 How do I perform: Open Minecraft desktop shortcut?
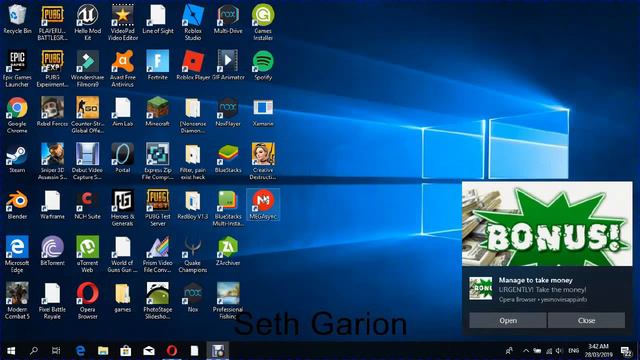point(158,112)
